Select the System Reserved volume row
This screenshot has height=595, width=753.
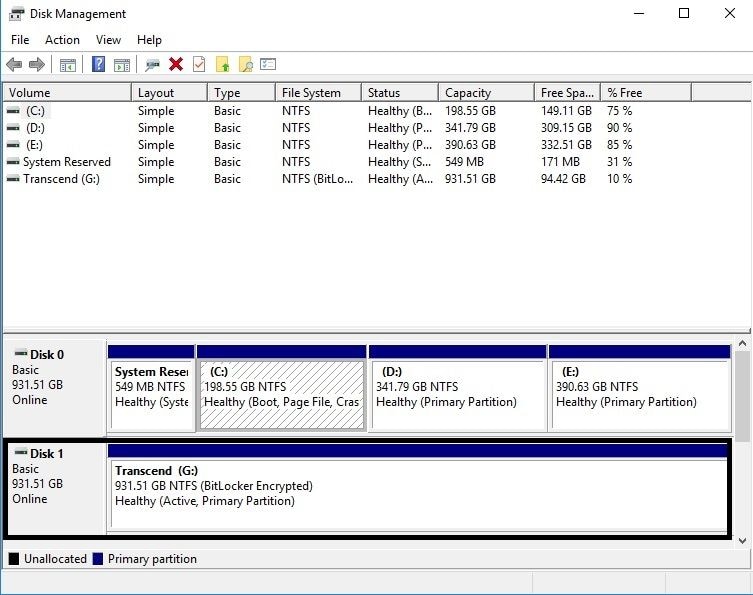[x=348, y=162]
